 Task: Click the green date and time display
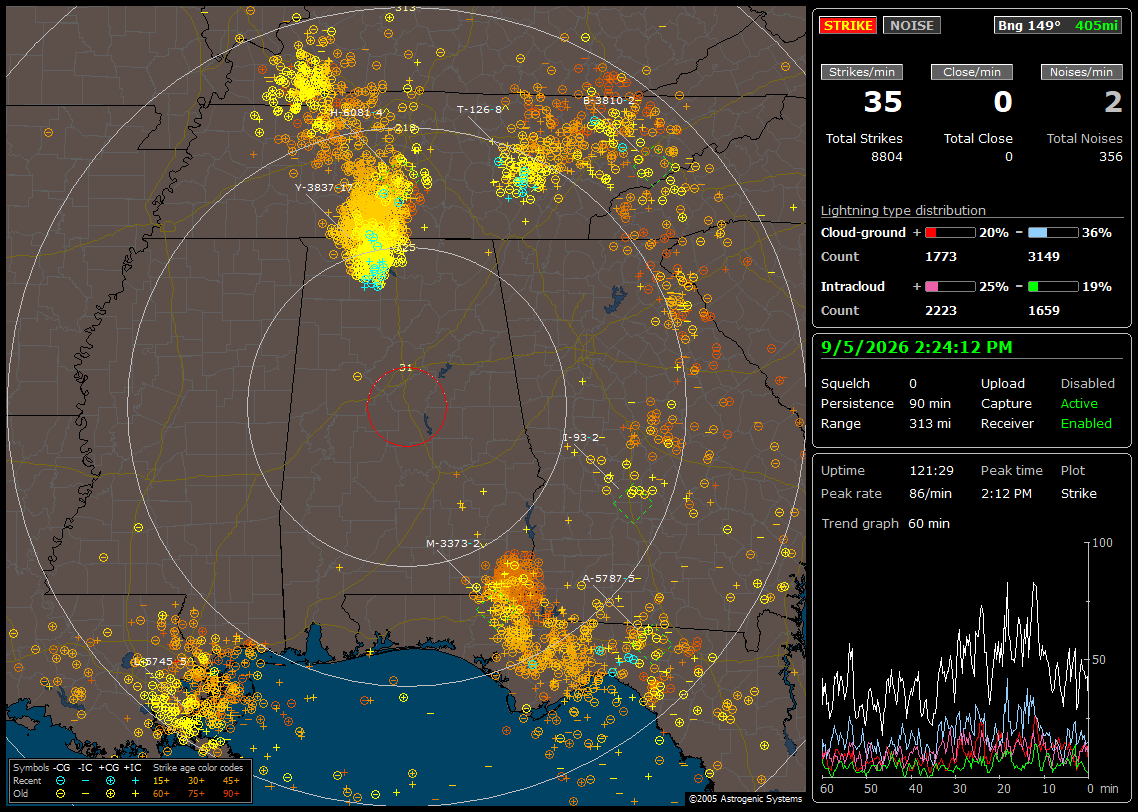tap(917, 348)
